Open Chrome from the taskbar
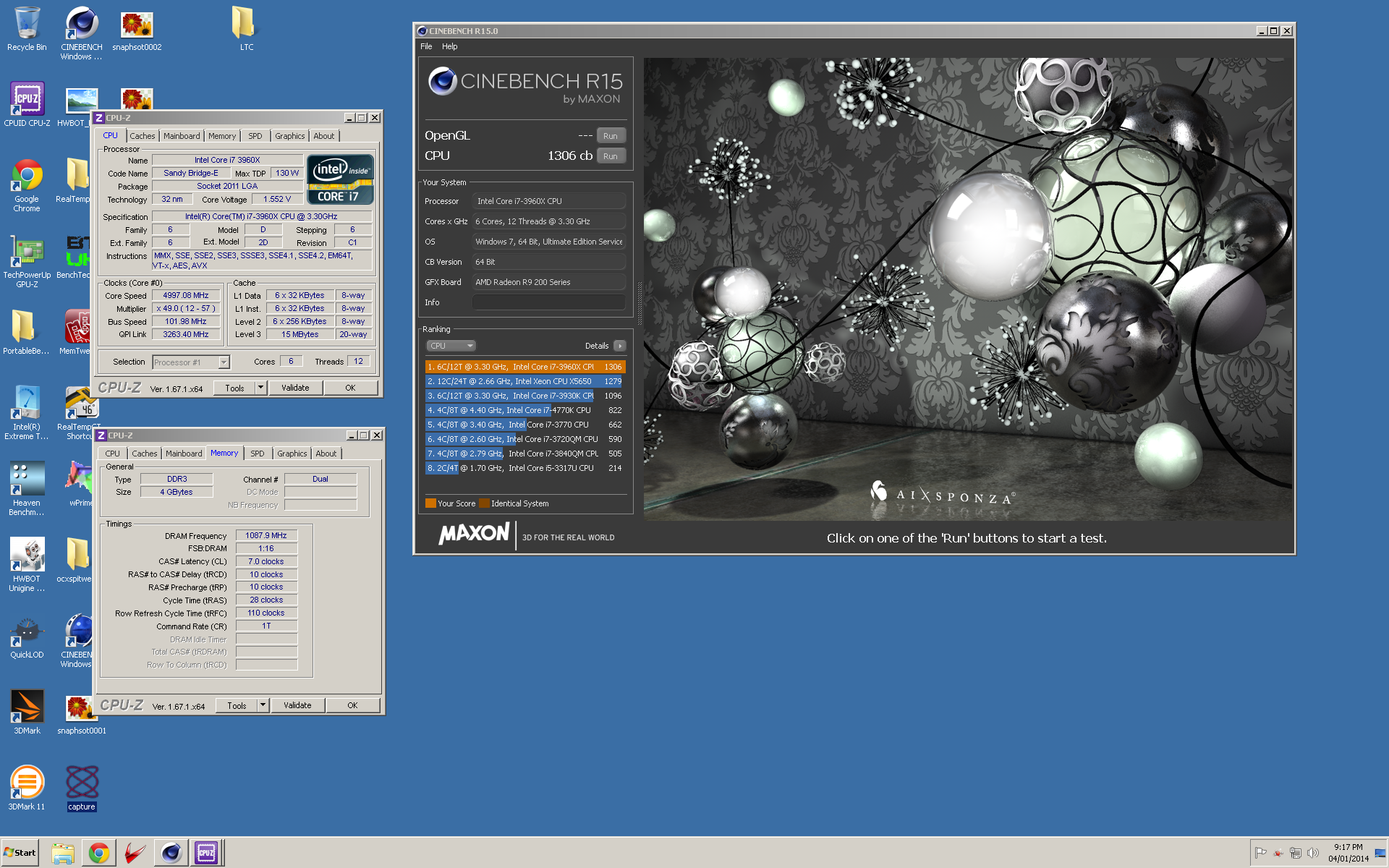 point(99,853)
